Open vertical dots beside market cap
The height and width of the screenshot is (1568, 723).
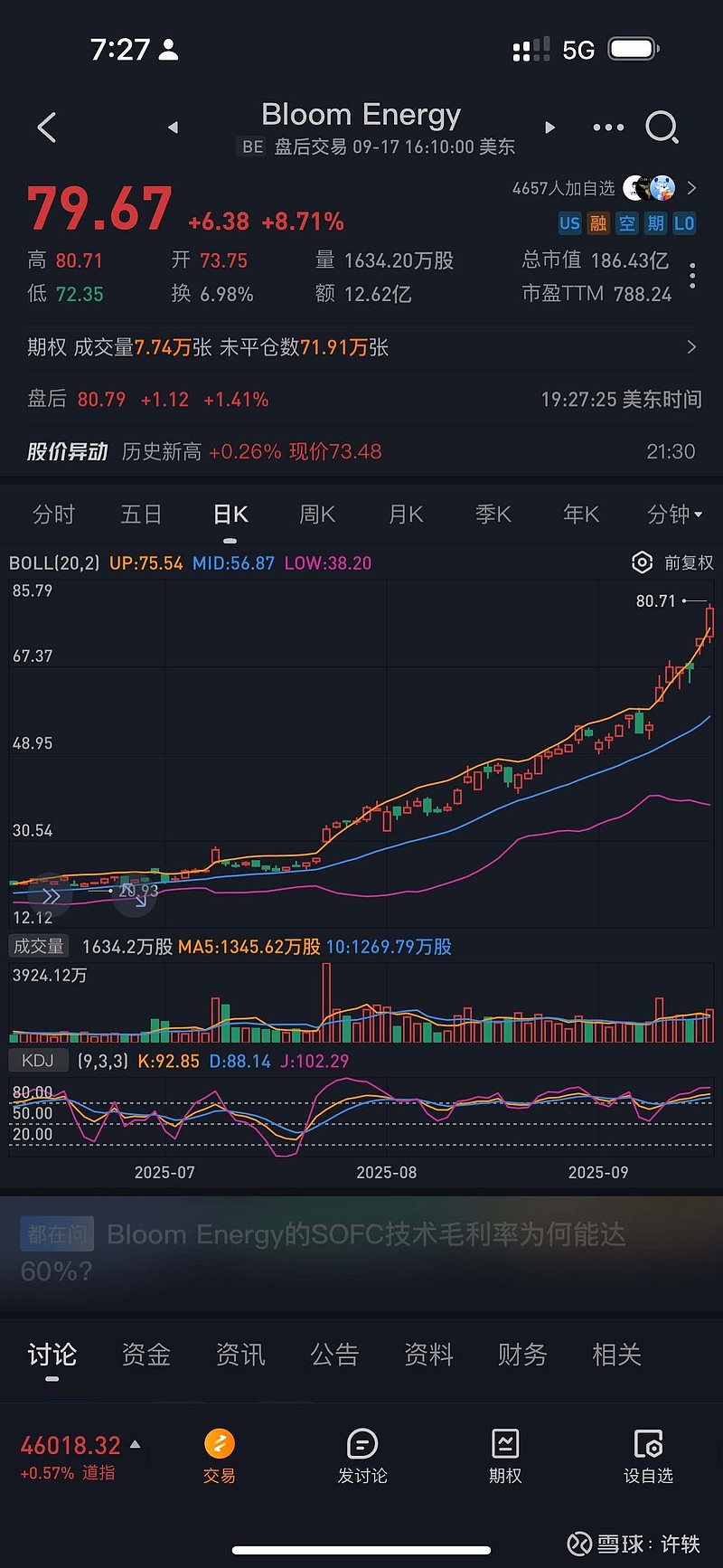pyautogui.click(x=692, y=276)
